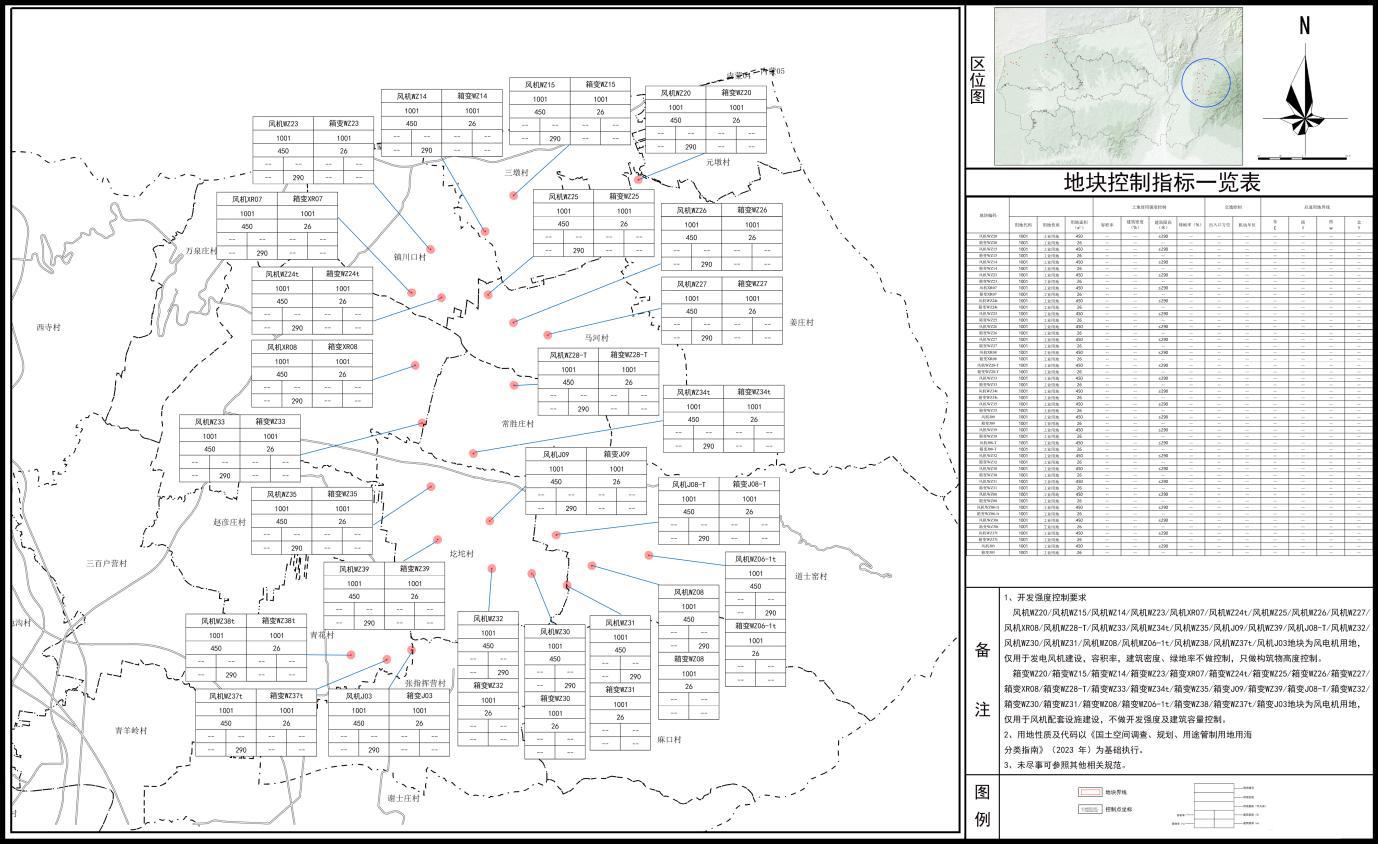1378x844 pixels.
Task: Select the 箱变WZ25 label header
Action: tap(623, 197)
